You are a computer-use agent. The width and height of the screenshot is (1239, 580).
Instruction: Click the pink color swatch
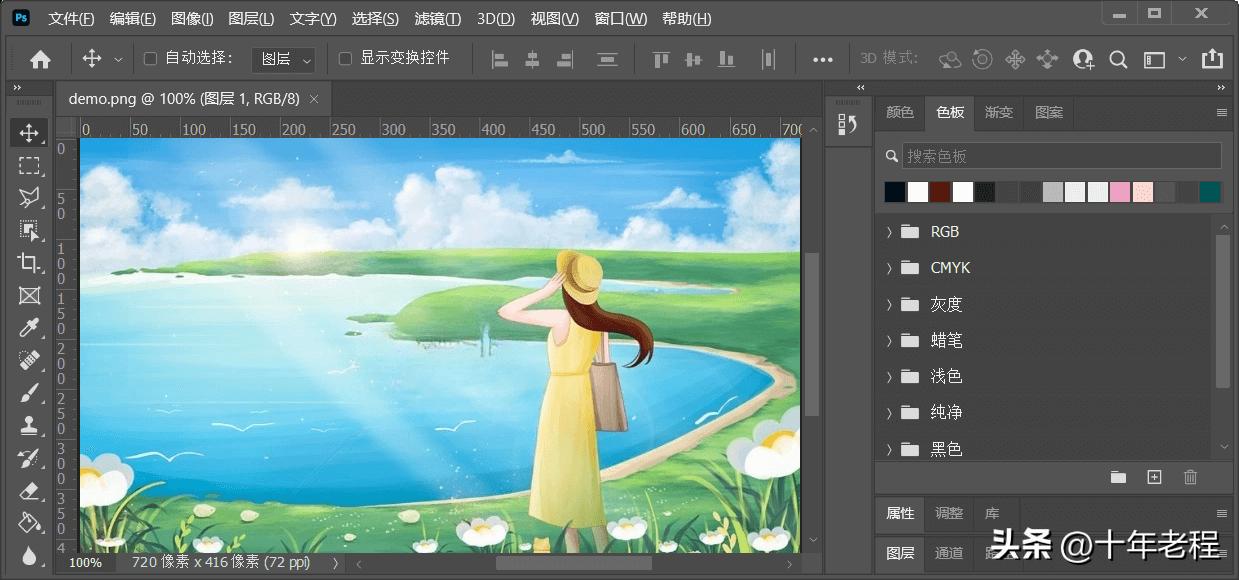pos(1119,192)
